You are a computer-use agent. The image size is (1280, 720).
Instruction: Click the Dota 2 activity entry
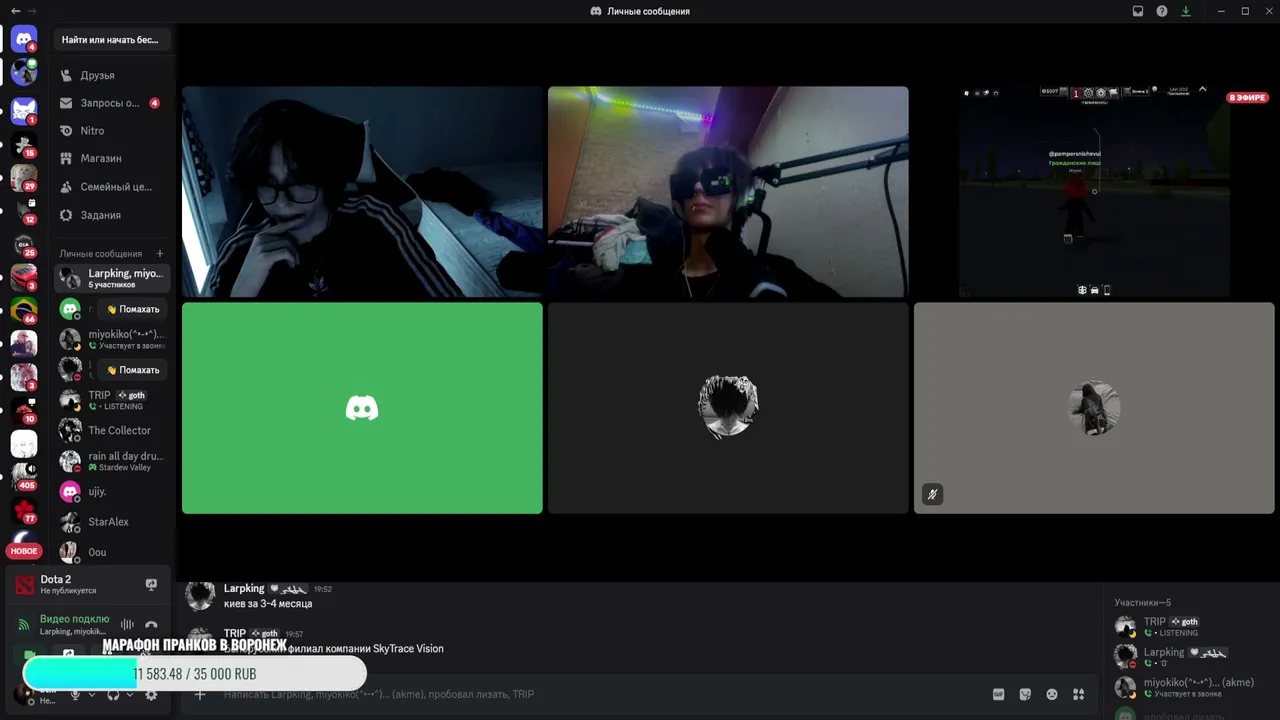point(88,584)
